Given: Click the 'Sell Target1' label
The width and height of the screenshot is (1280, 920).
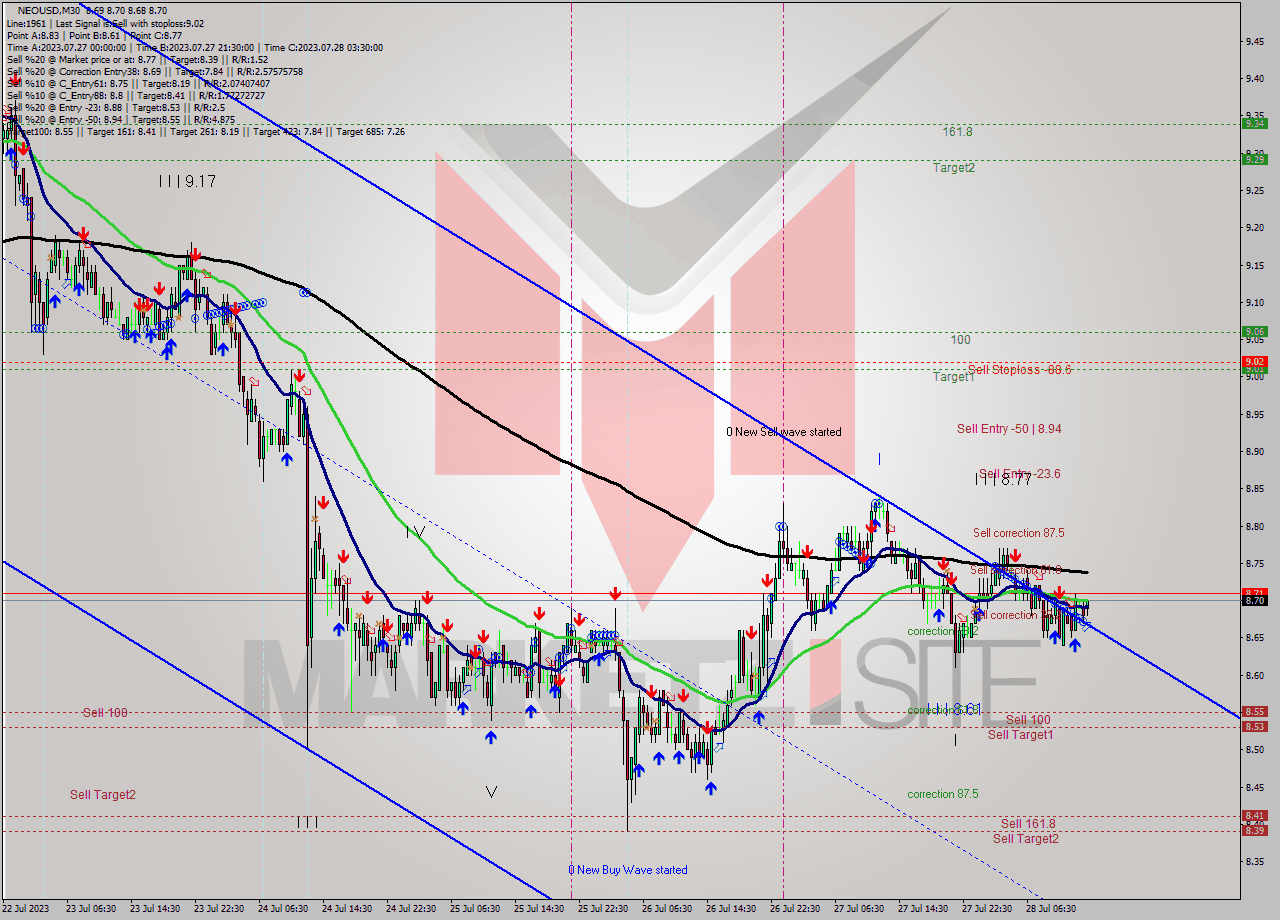Looking at the screenshot, I should pyautogui.click(x=1020, y=735).
